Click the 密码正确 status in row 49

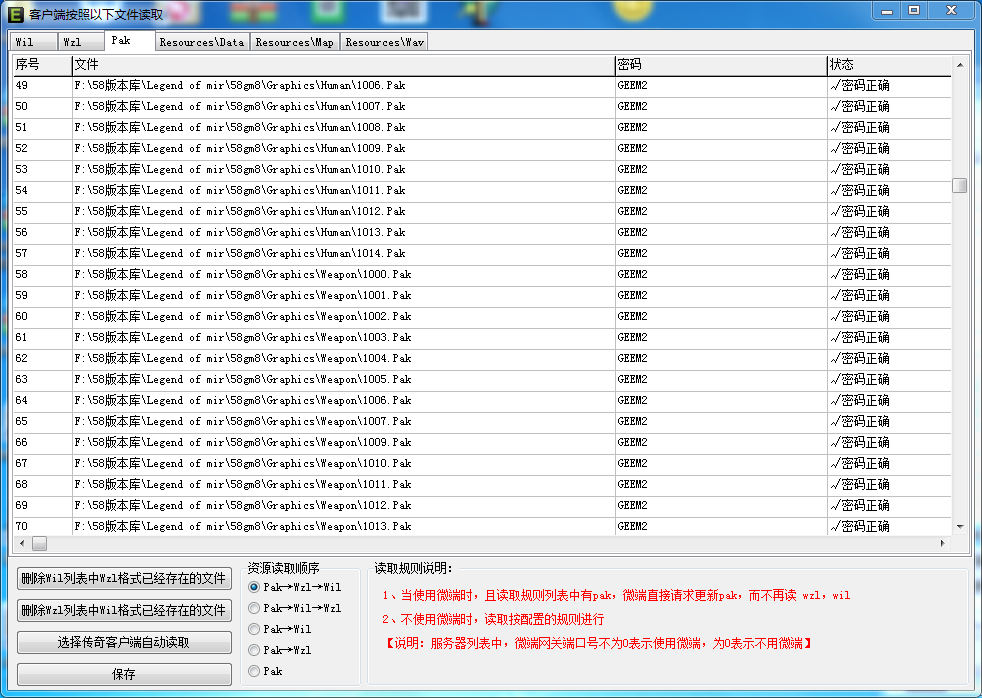(861, 86)
